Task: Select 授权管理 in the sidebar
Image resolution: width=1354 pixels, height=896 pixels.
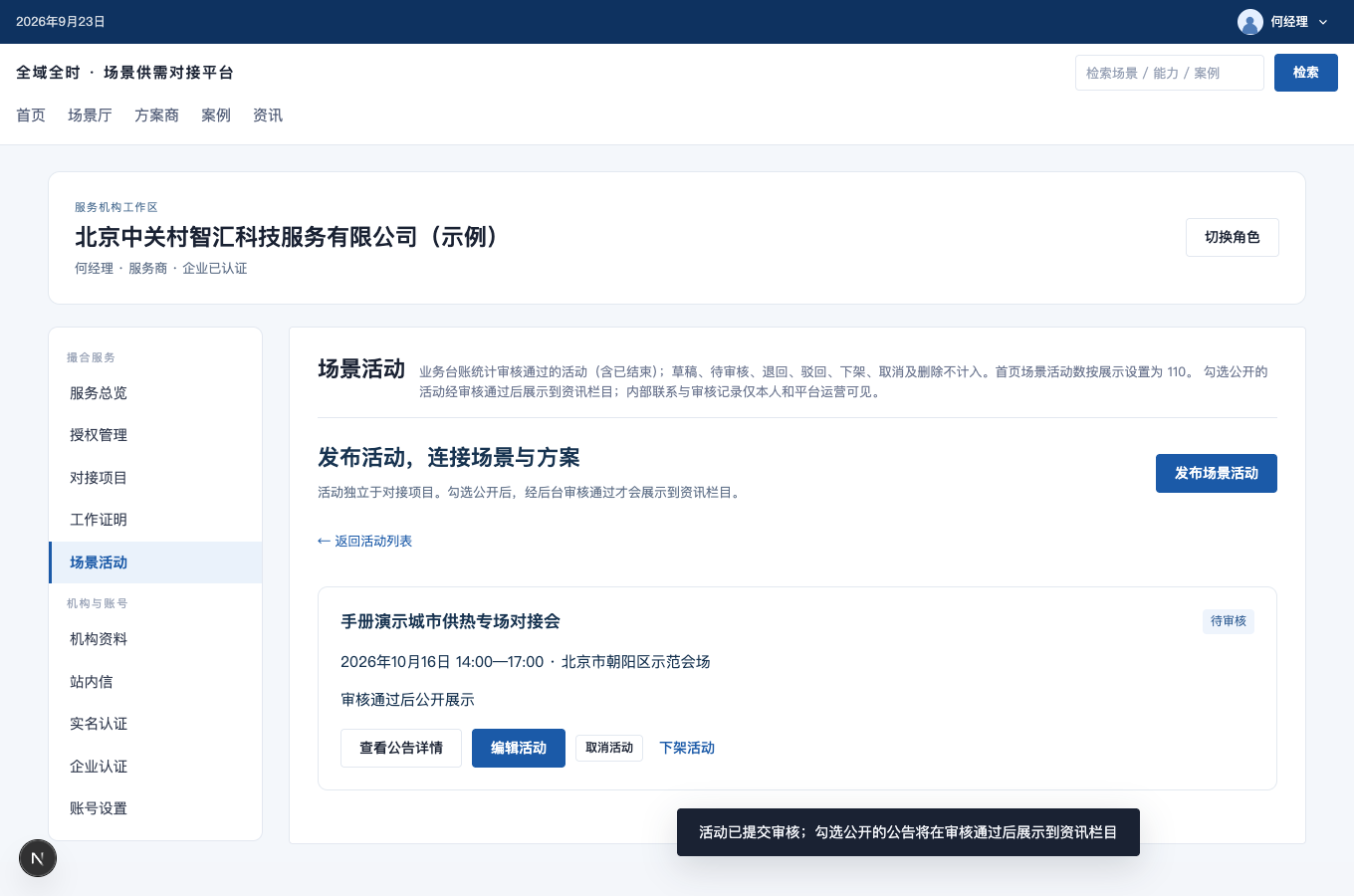Action: (155, 435)
